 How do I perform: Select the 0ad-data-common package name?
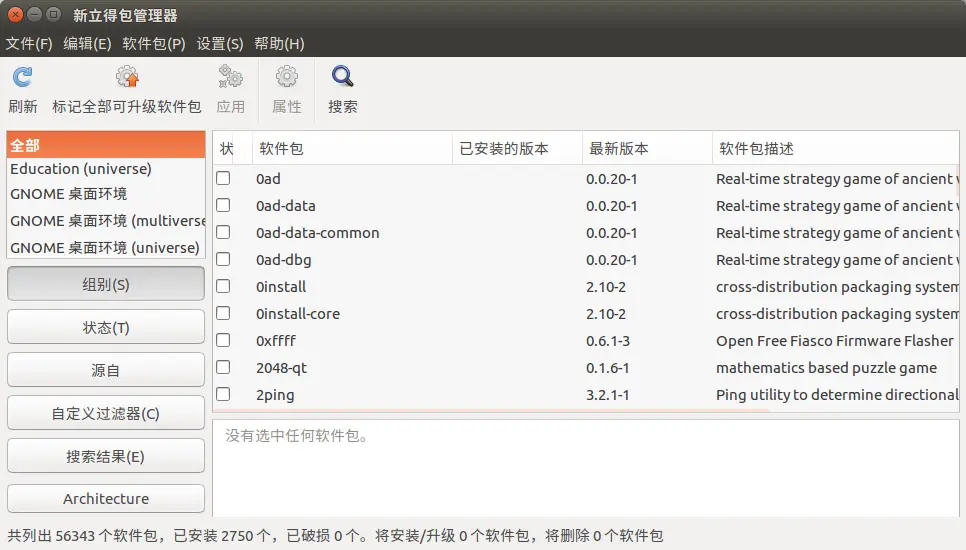(x=318, y=233)
